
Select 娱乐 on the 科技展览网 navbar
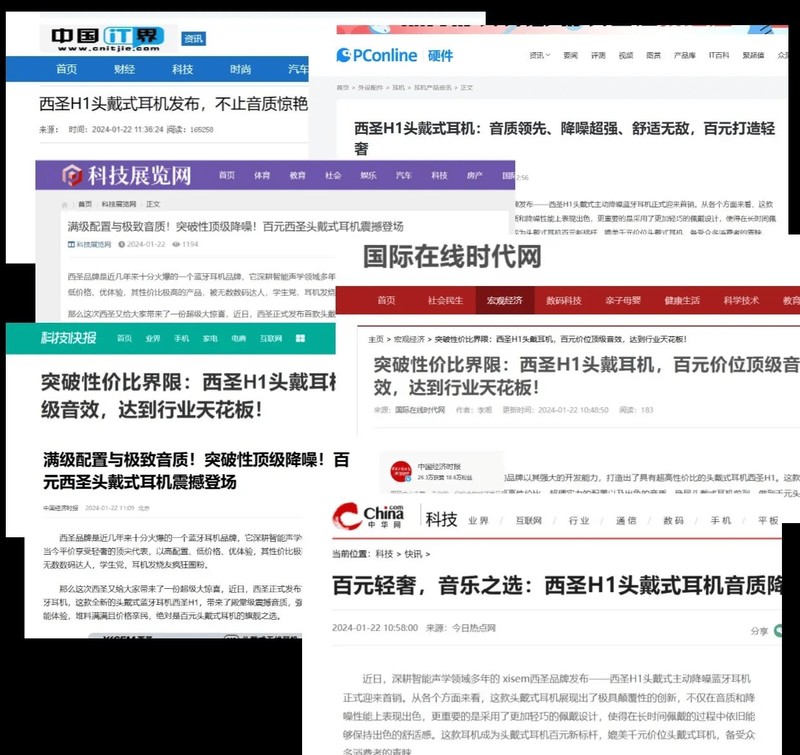(366, 177)
